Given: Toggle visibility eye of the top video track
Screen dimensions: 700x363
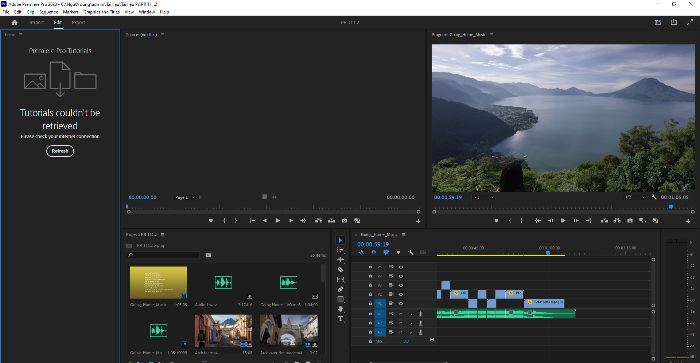Looking at the screenshot, I should click(401, 267).
